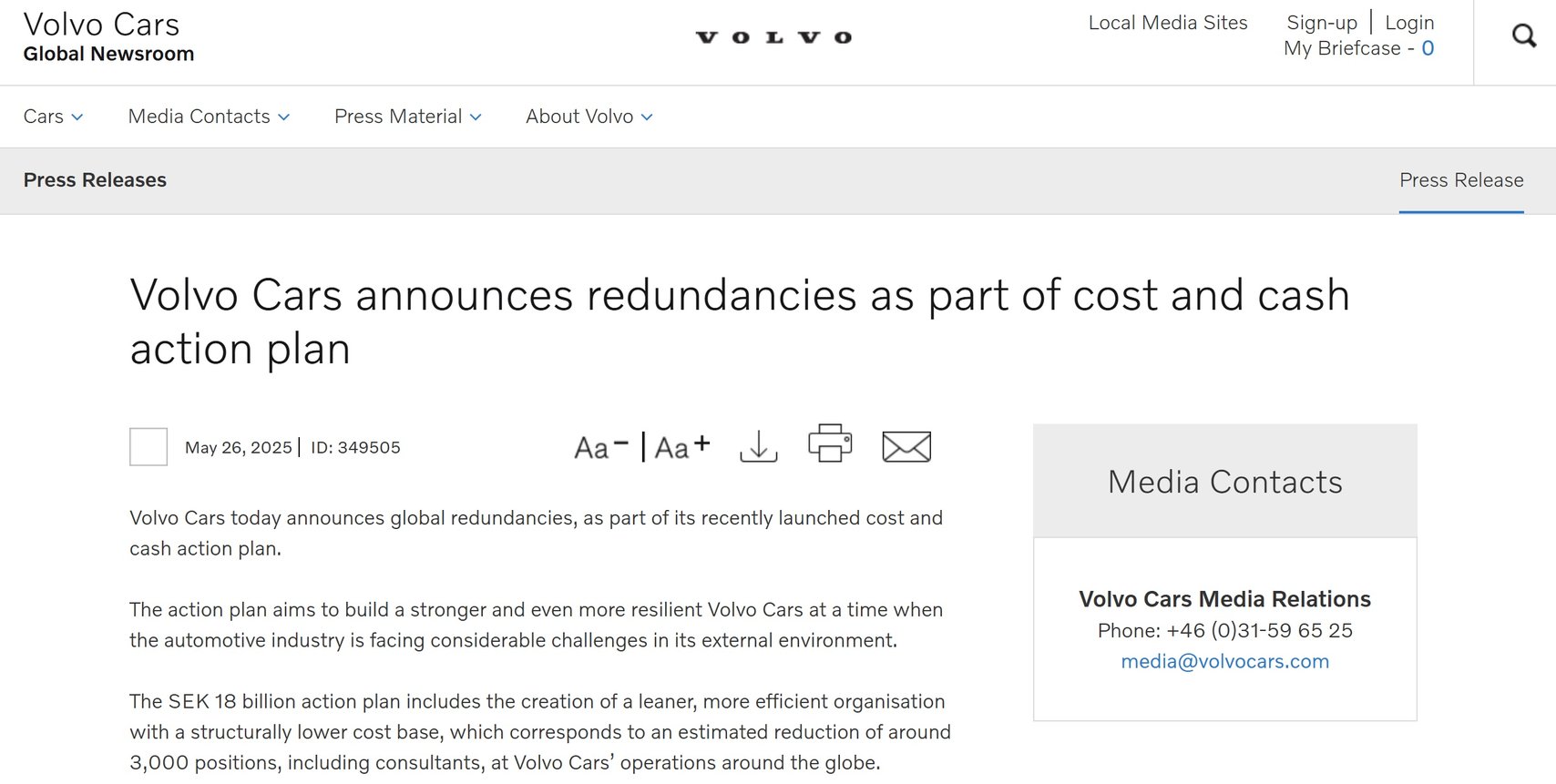Download the press release
The image size is (1556, 784).
coord(758,446)
